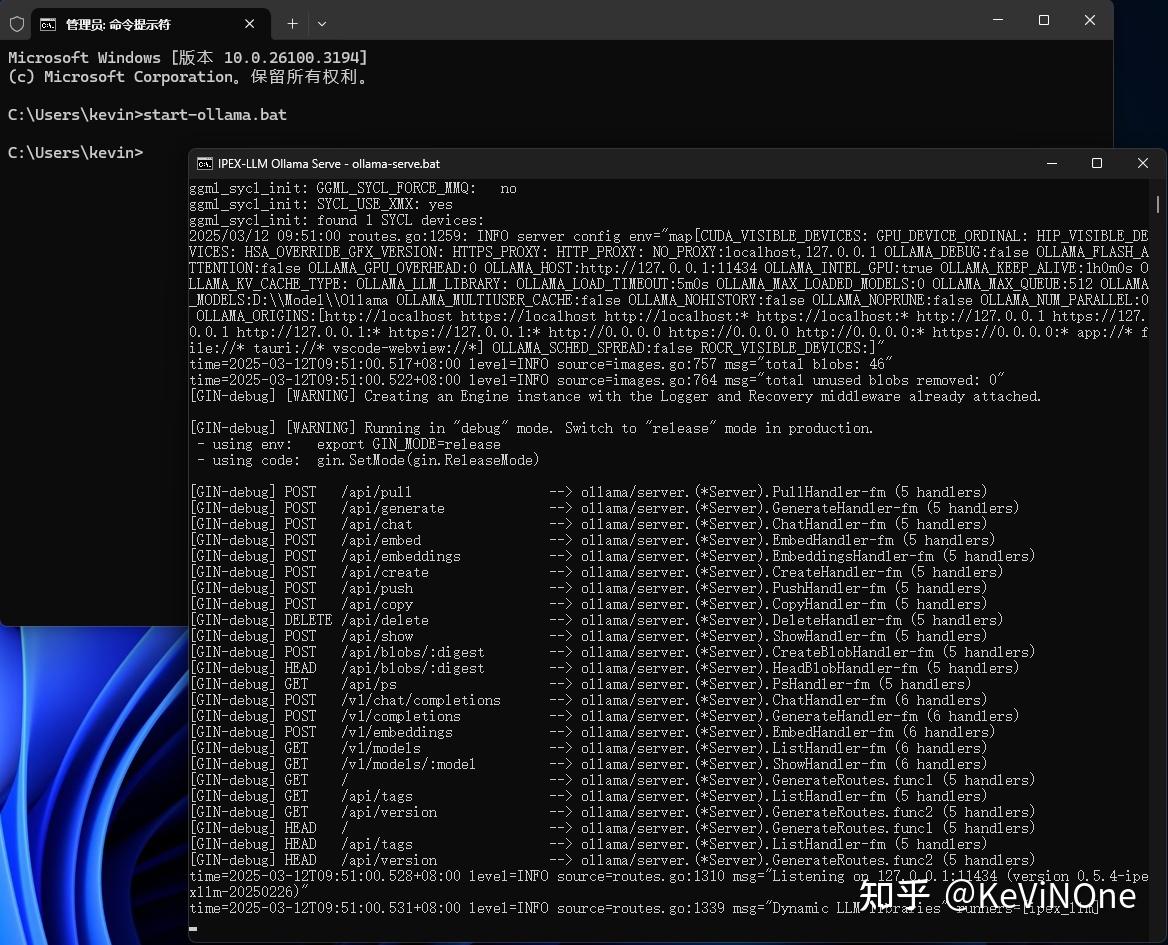Close the 管理员: 命令提示符 tab
Viewport: 1168px width, 945px height.
[249, 23]
